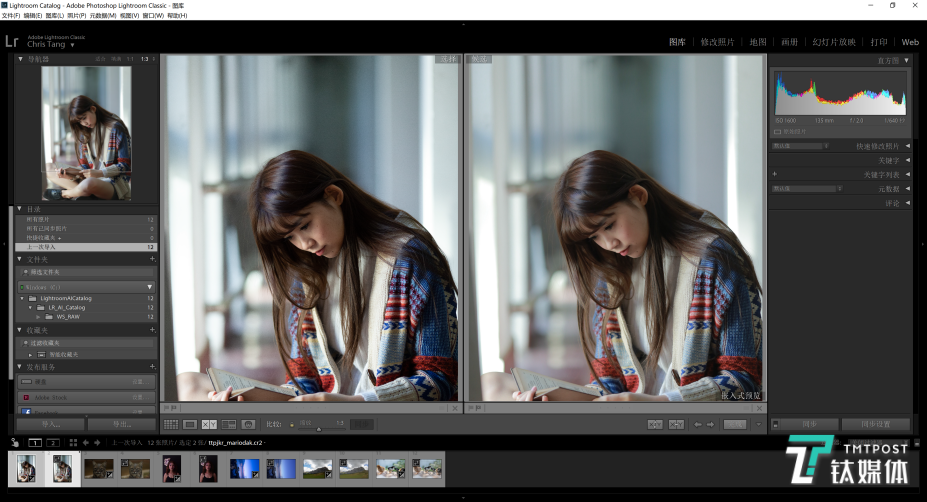Image resolution: width=927 pixels, height=502 pixels.
Task: Collapse the 目录 catalog panel
Action: coord(21,209)
